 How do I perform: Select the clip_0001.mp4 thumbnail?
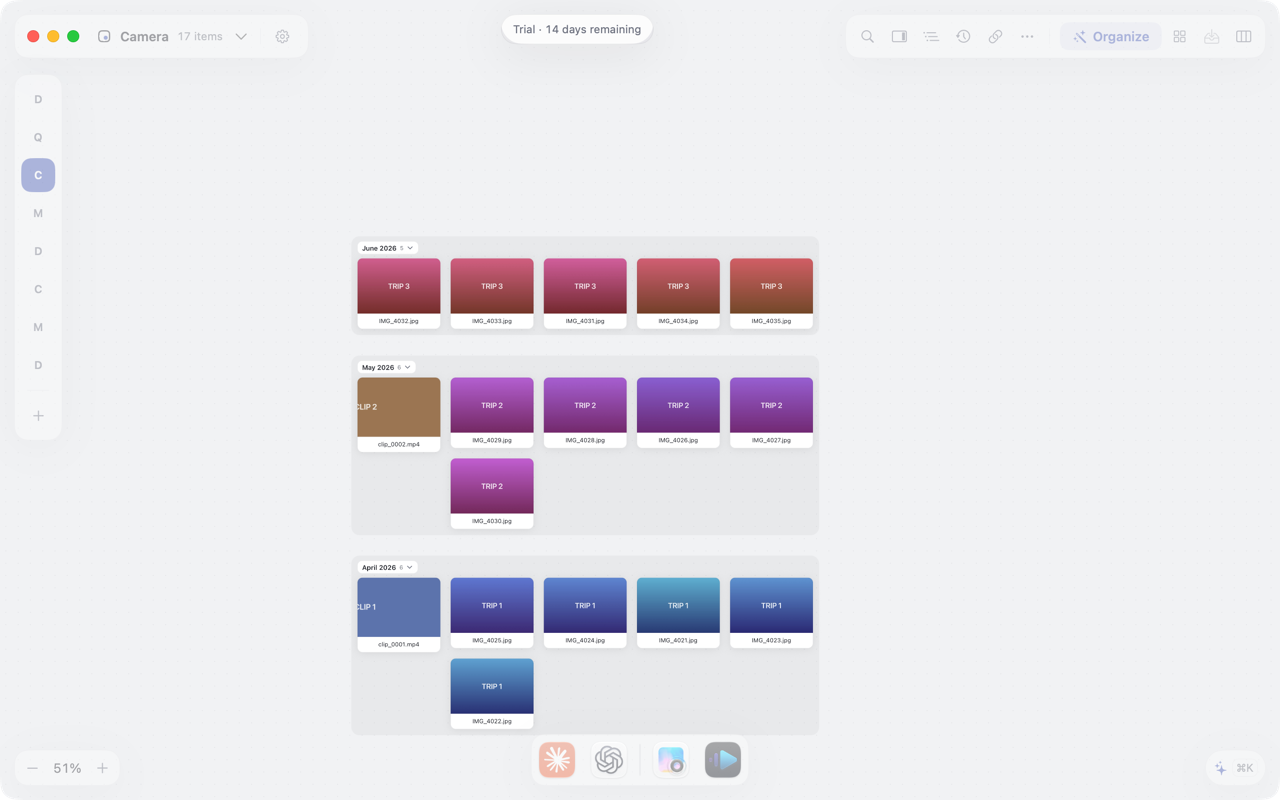[x=399, y=607]
